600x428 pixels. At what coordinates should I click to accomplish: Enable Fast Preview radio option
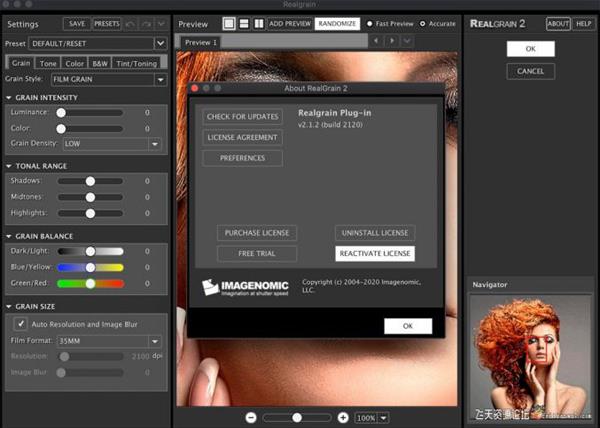(x=368, y=23)
